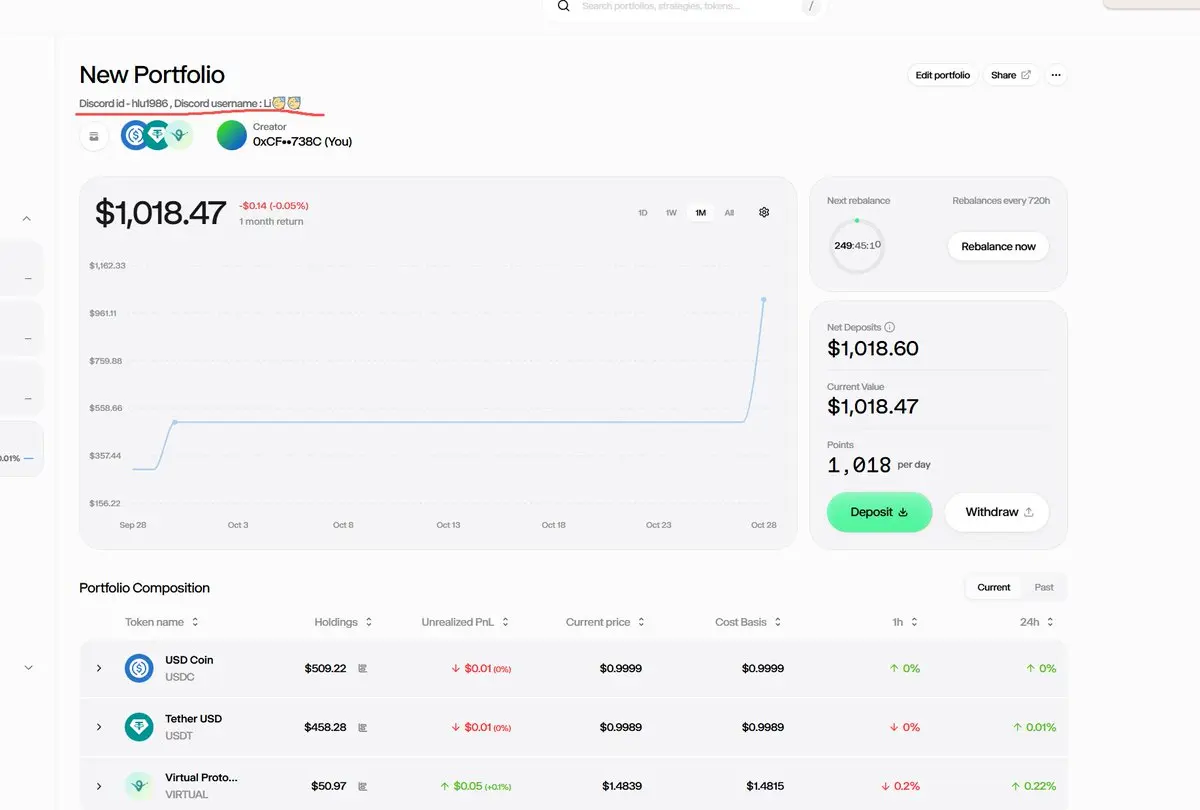Image resolution: width=1200 pixels, height=810 pixels.
Task: Click the green Deposit button
Action: pyautogui.click(x=879, y=512)
